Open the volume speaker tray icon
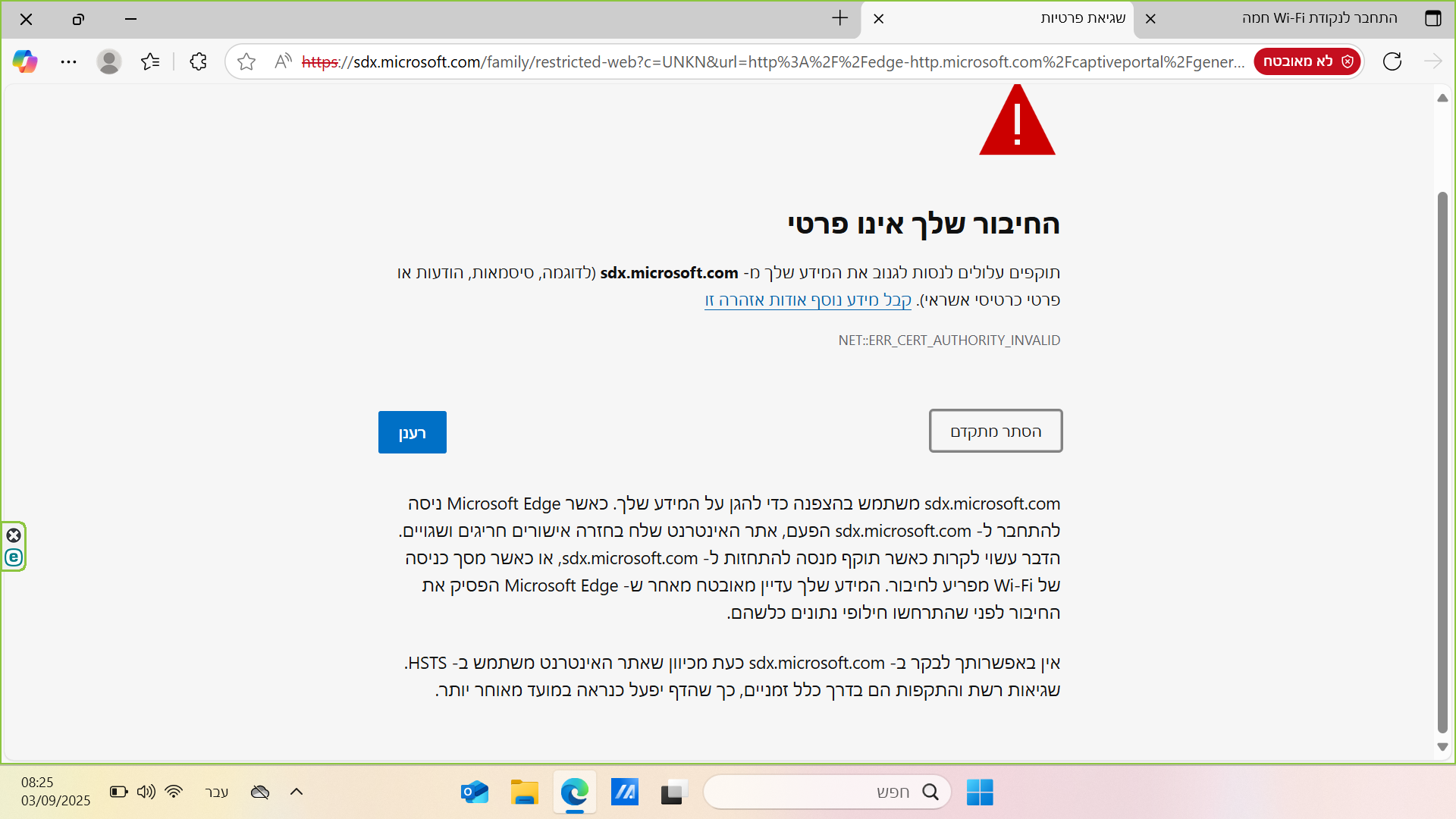The image size is (1456, 819). [146, 792]
